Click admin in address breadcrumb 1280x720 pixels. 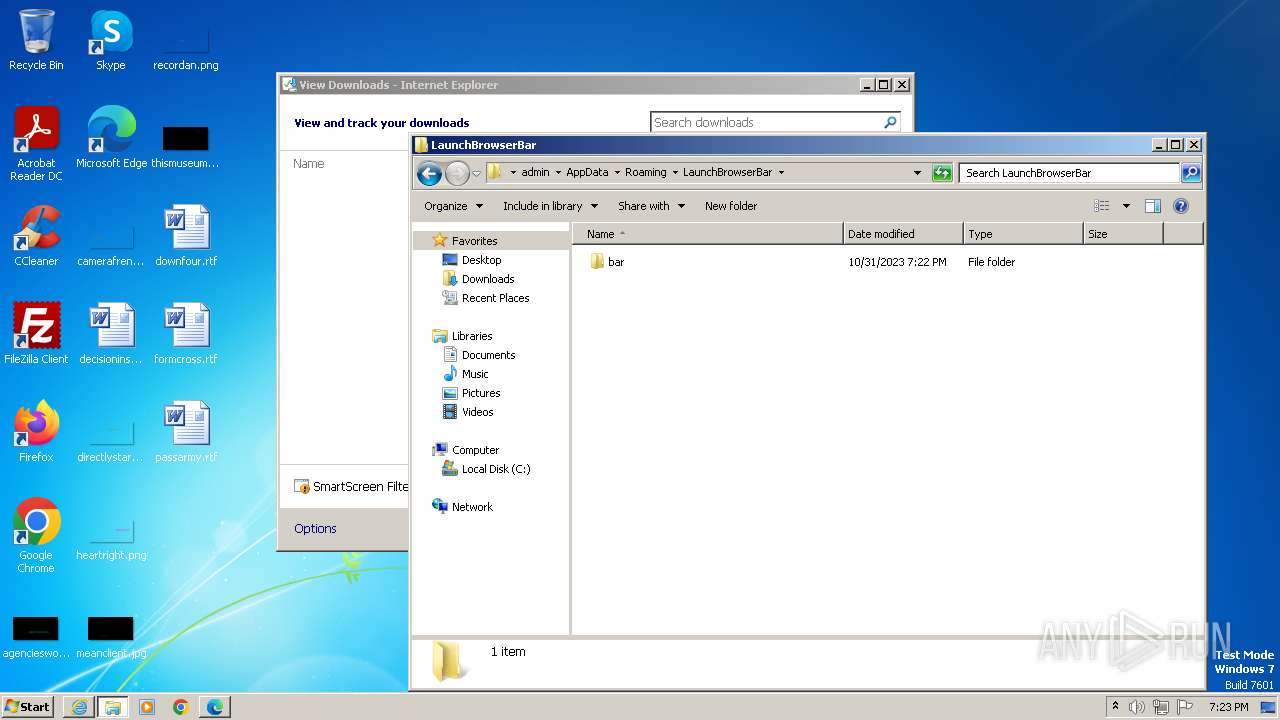pos(535,173)
